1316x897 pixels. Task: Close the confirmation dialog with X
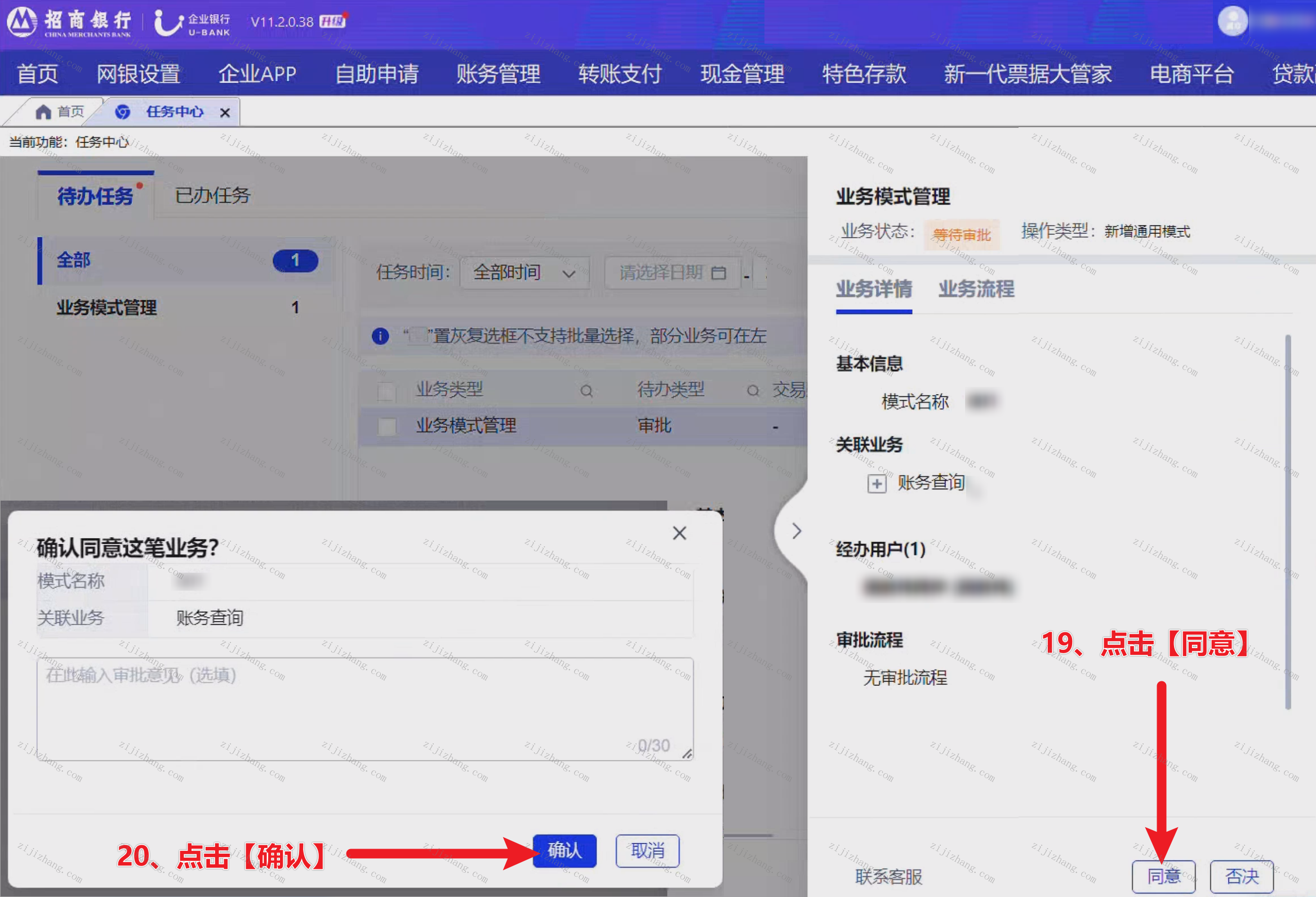[679, 533]
